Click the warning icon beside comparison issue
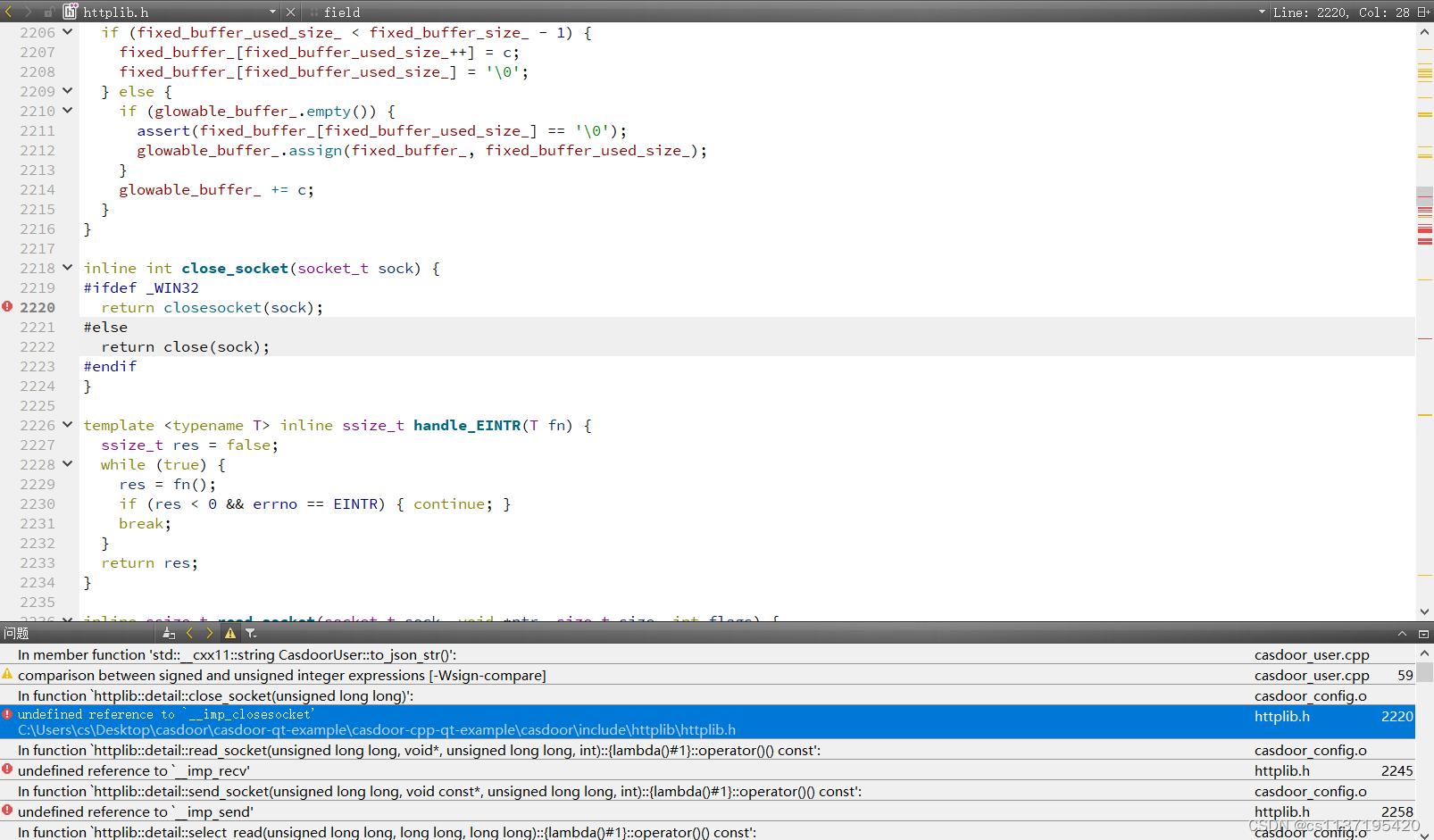The image size is (1434, 840). click(7, 674)
